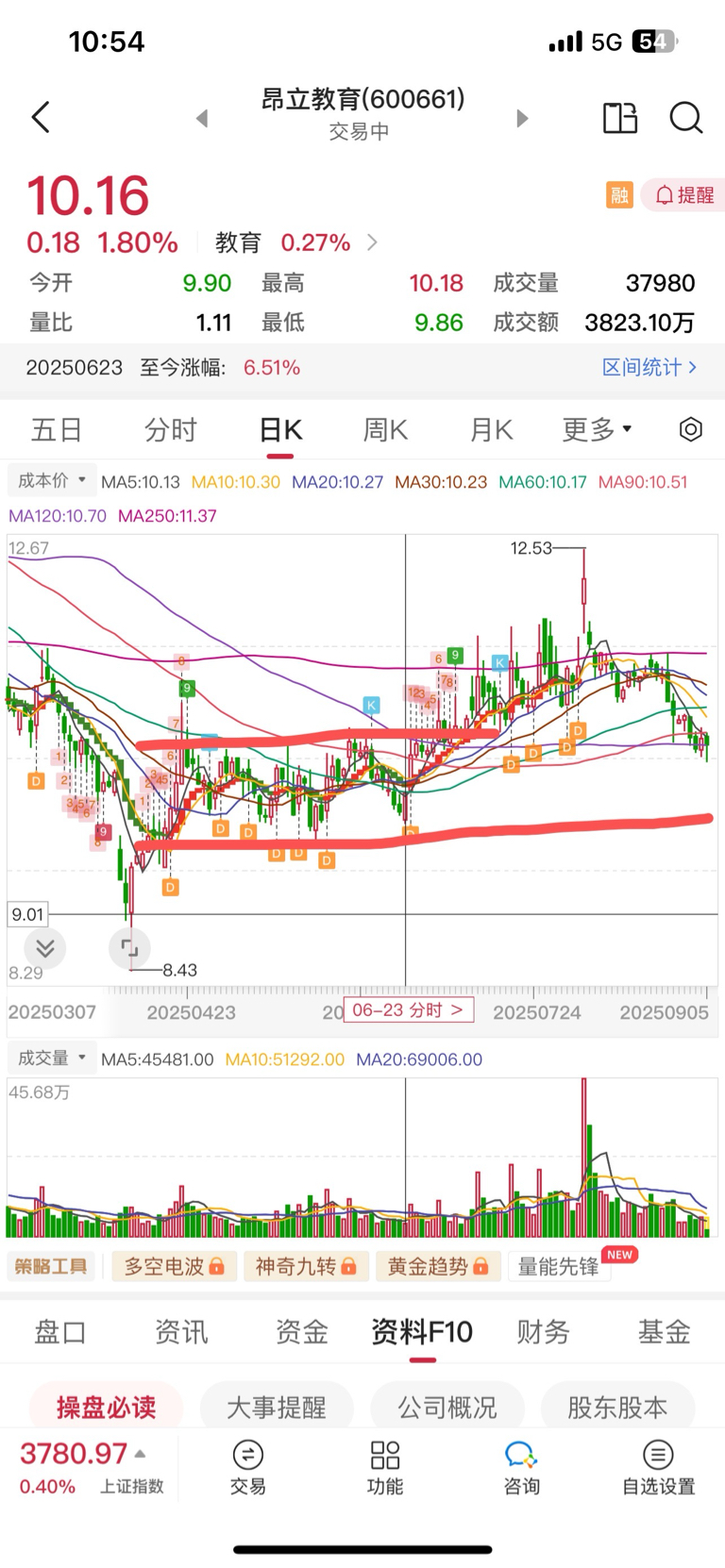Open the 成交量 sub-indicator dropdown
Screen dimensions: 725x1568
52,1059
